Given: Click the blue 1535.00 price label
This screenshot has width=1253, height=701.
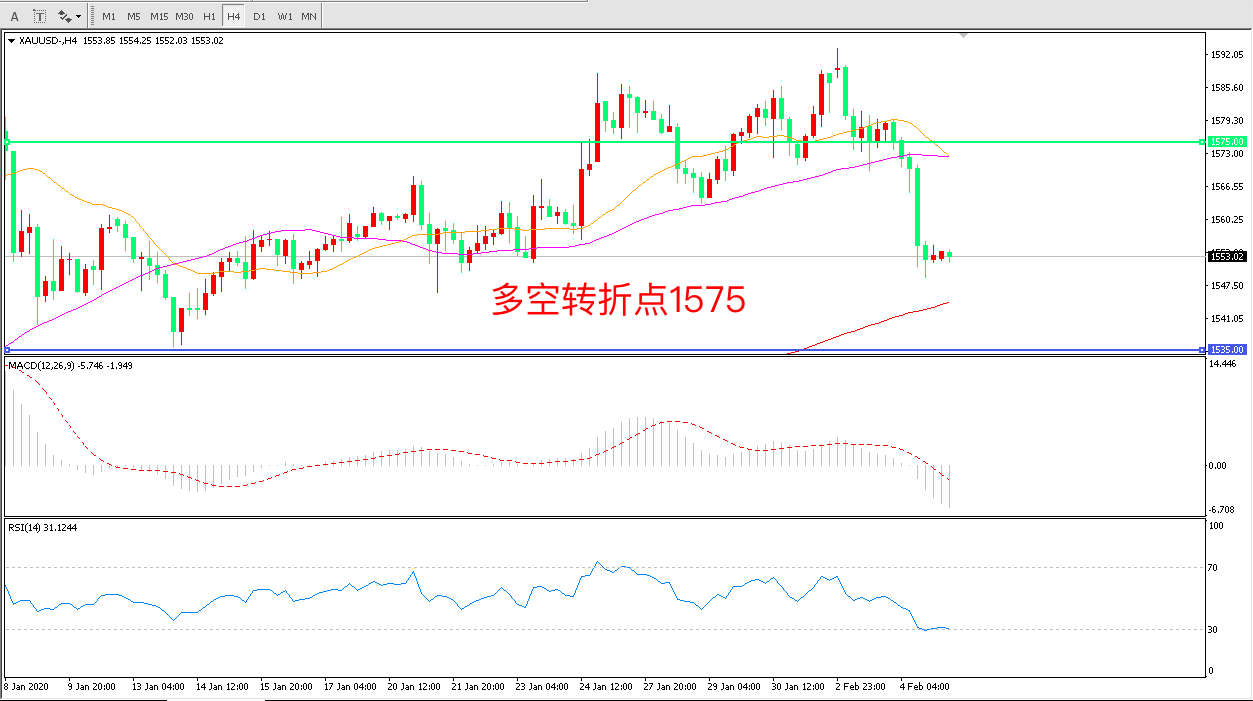Looking at the screenshot, I should 1227,349.
